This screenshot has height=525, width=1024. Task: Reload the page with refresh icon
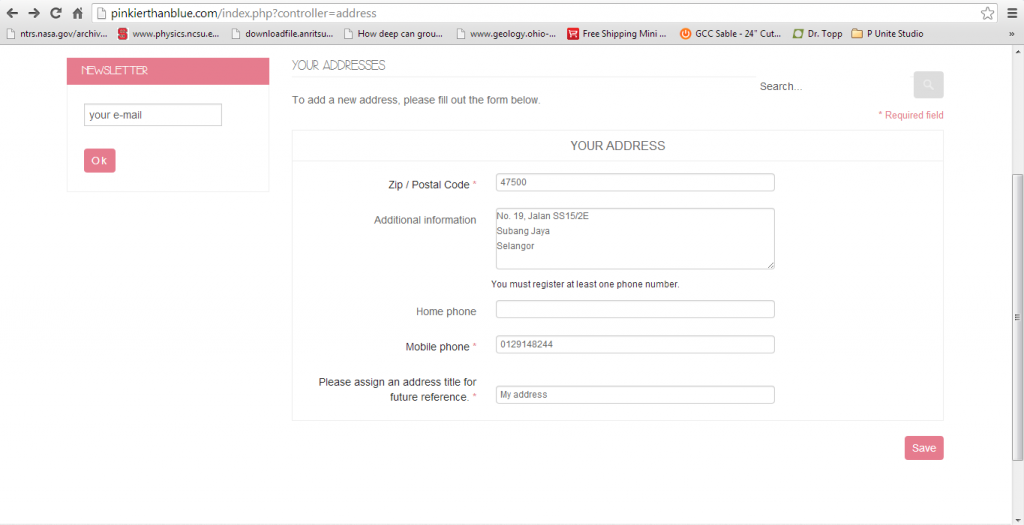pos(56,13)
